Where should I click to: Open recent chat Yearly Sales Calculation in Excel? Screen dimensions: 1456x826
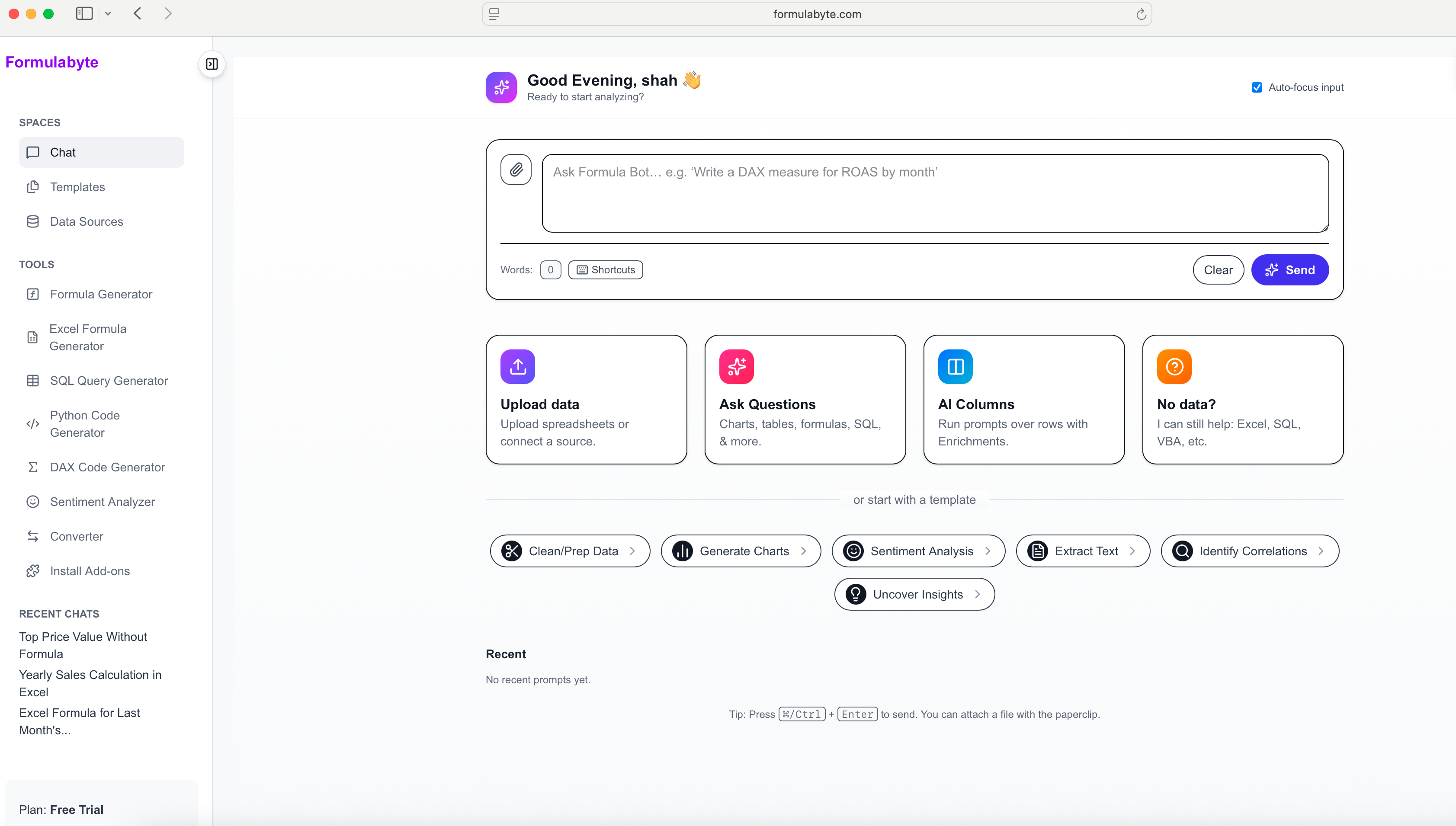[x=90, y=683]
